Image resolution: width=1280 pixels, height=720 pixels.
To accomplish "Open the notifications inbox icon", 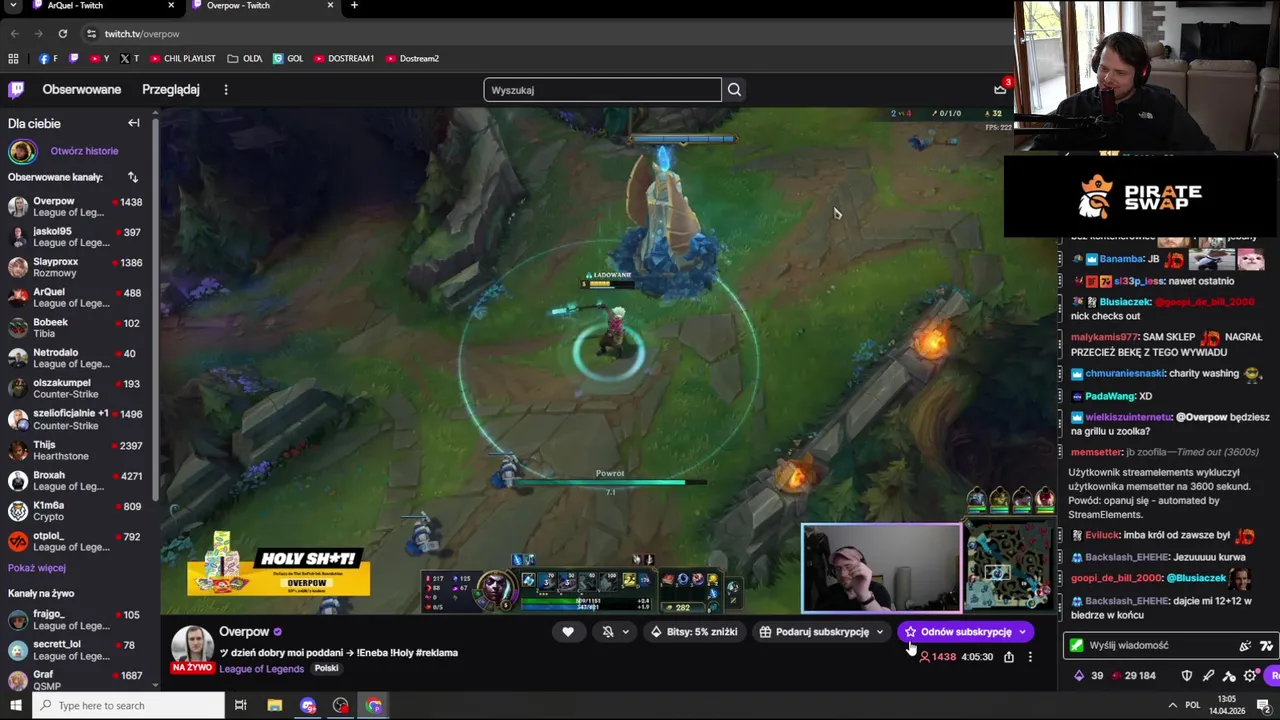I will click(1000, 90).
